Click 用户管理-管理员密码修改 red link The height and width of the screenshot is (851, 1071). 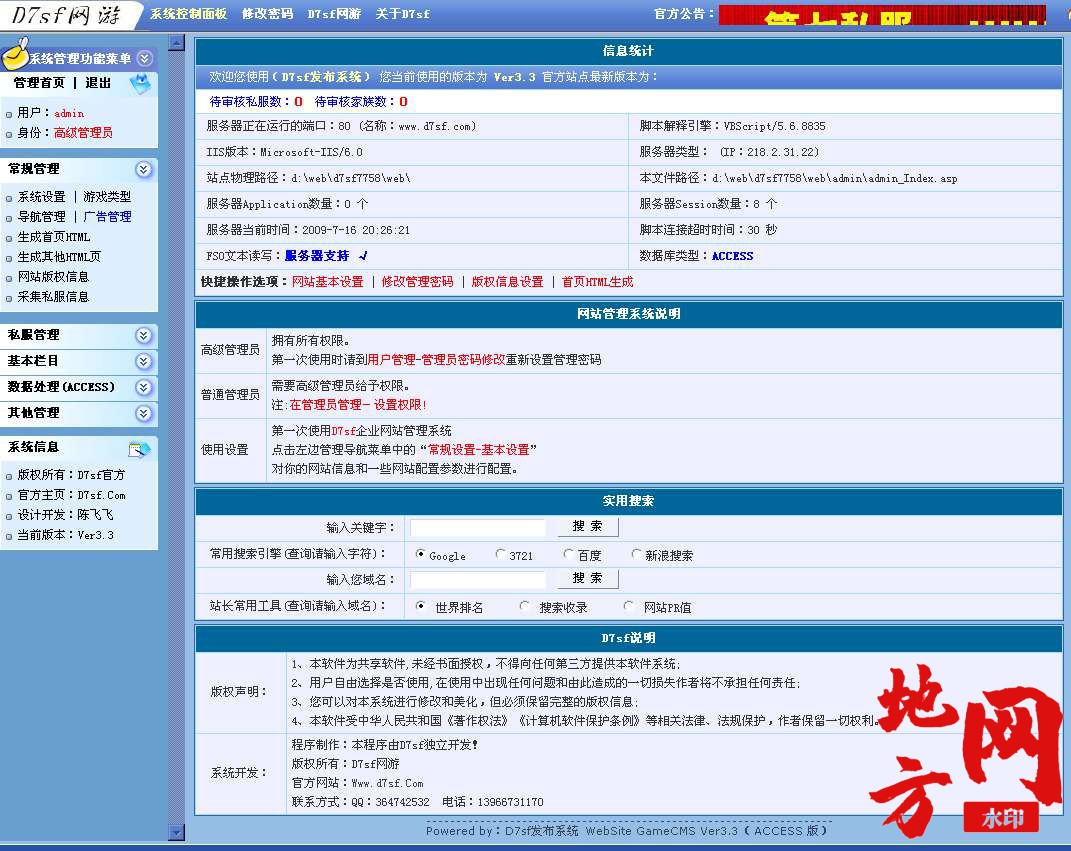click(x=436, y=360)
